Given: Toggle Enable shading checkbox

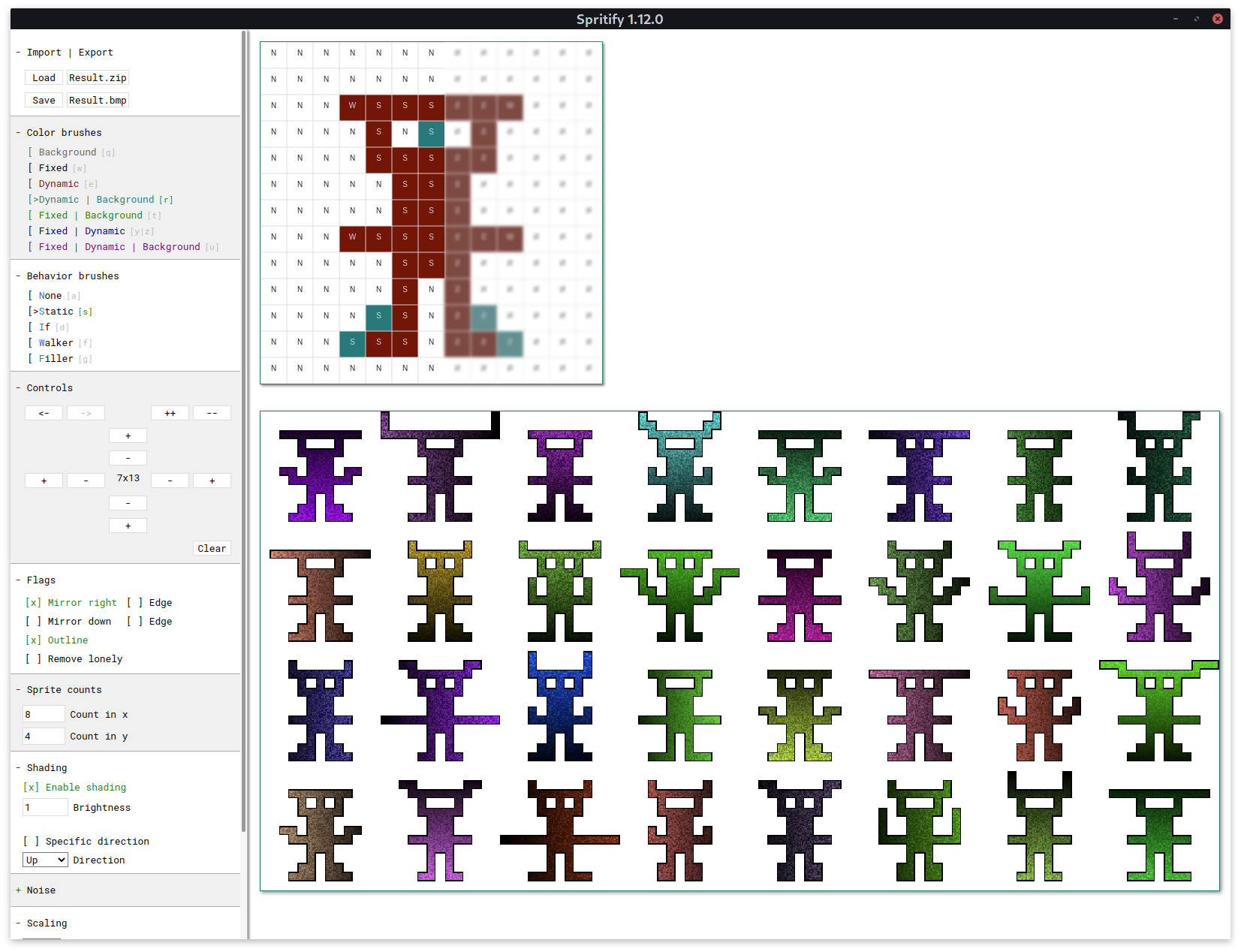Looking at the screenshot, I should (x=32, y=788).
